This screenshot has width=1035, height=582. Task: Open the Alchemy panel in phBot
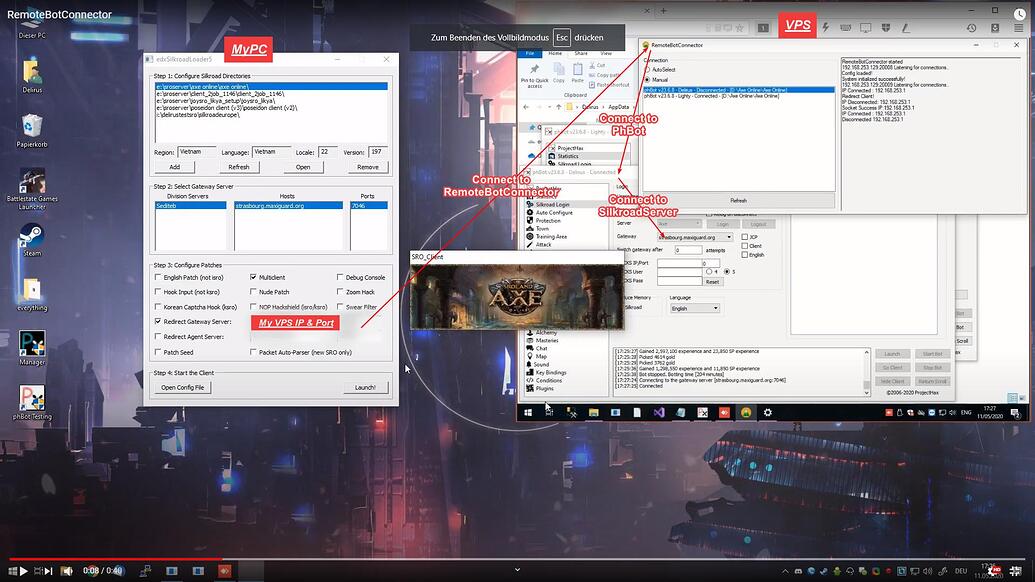(546, 332)
